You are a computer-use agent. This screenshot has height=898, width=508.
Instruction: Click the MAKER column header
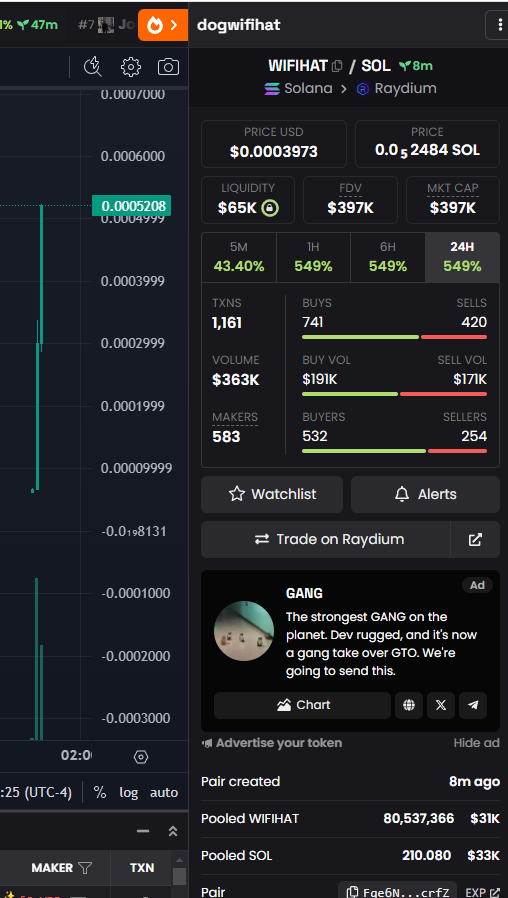point(52,868)
